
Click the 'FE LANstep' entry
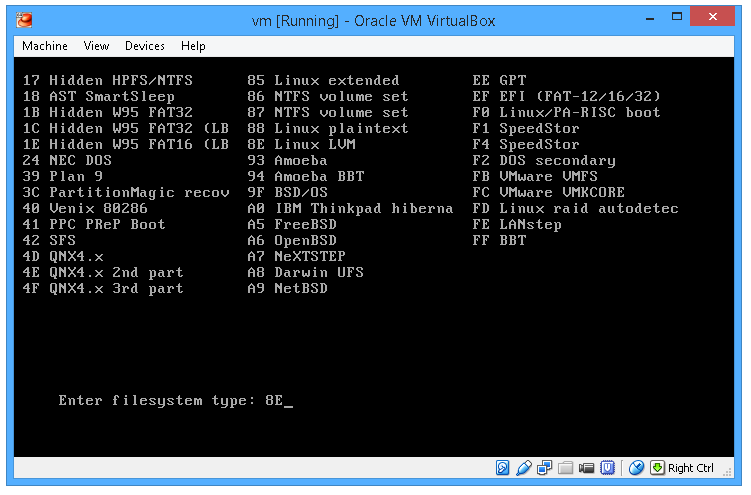point(517,225)
